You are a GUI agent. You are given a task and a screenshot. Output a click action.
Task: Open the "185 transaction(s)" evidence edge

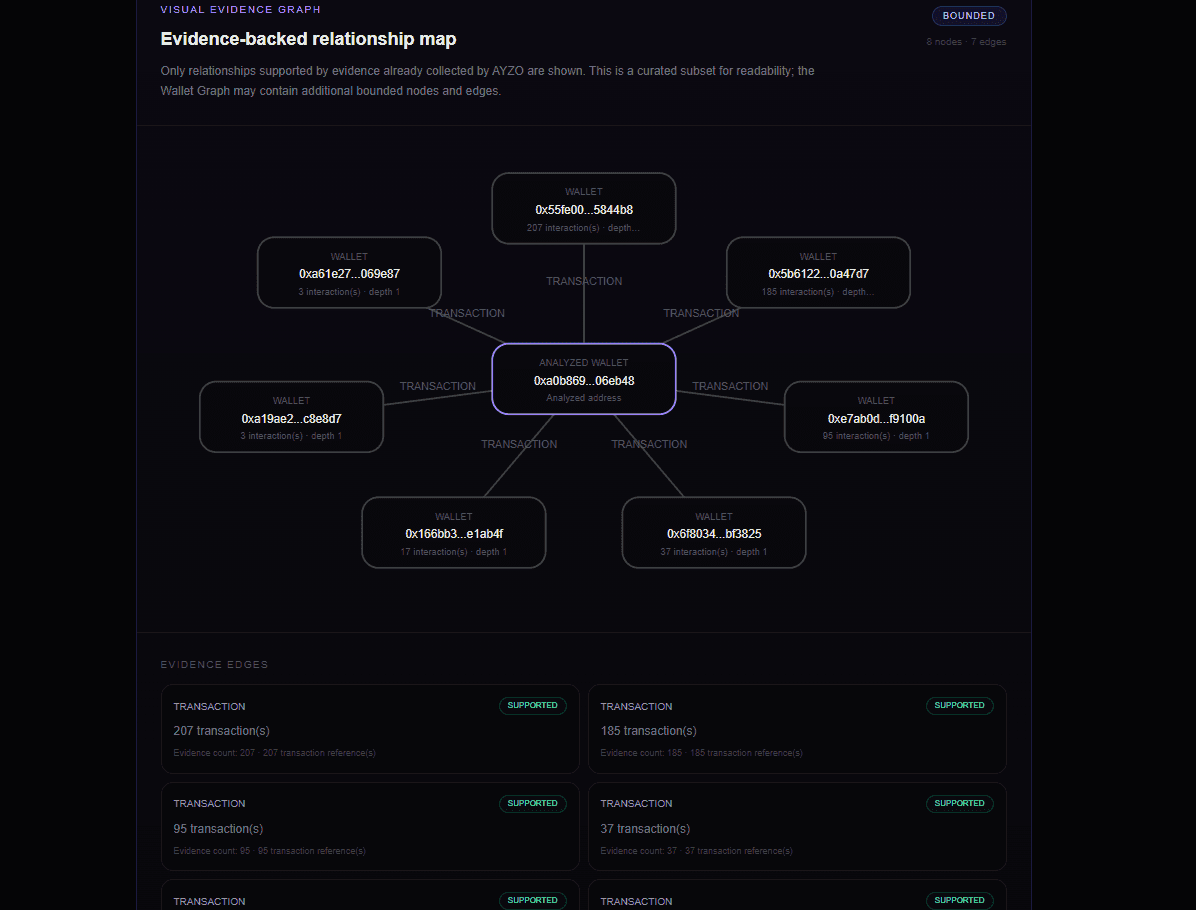coord(797,729)
